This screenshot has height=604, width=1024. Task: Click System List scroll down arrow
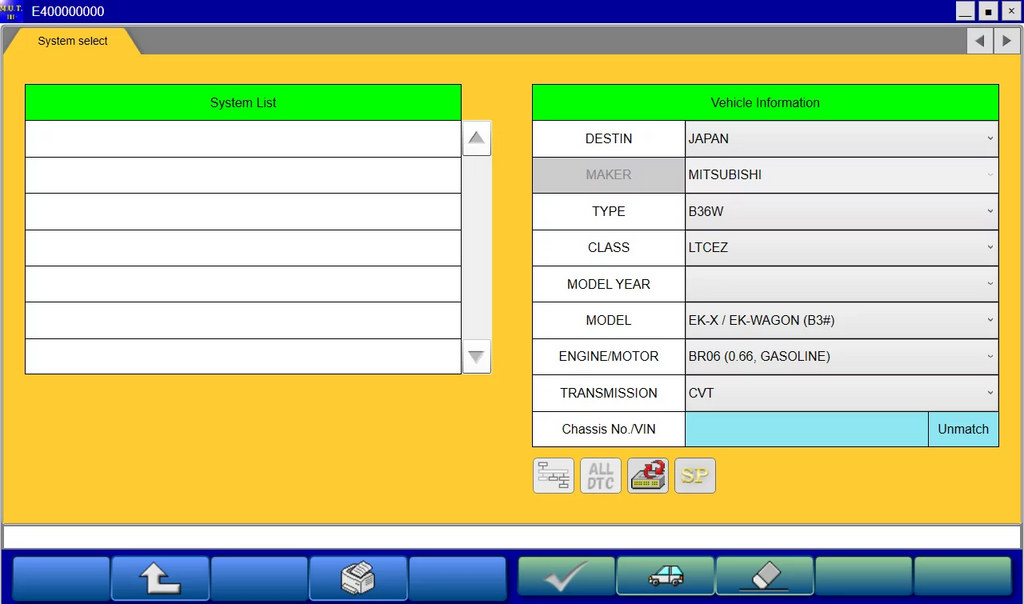point(477,355)
